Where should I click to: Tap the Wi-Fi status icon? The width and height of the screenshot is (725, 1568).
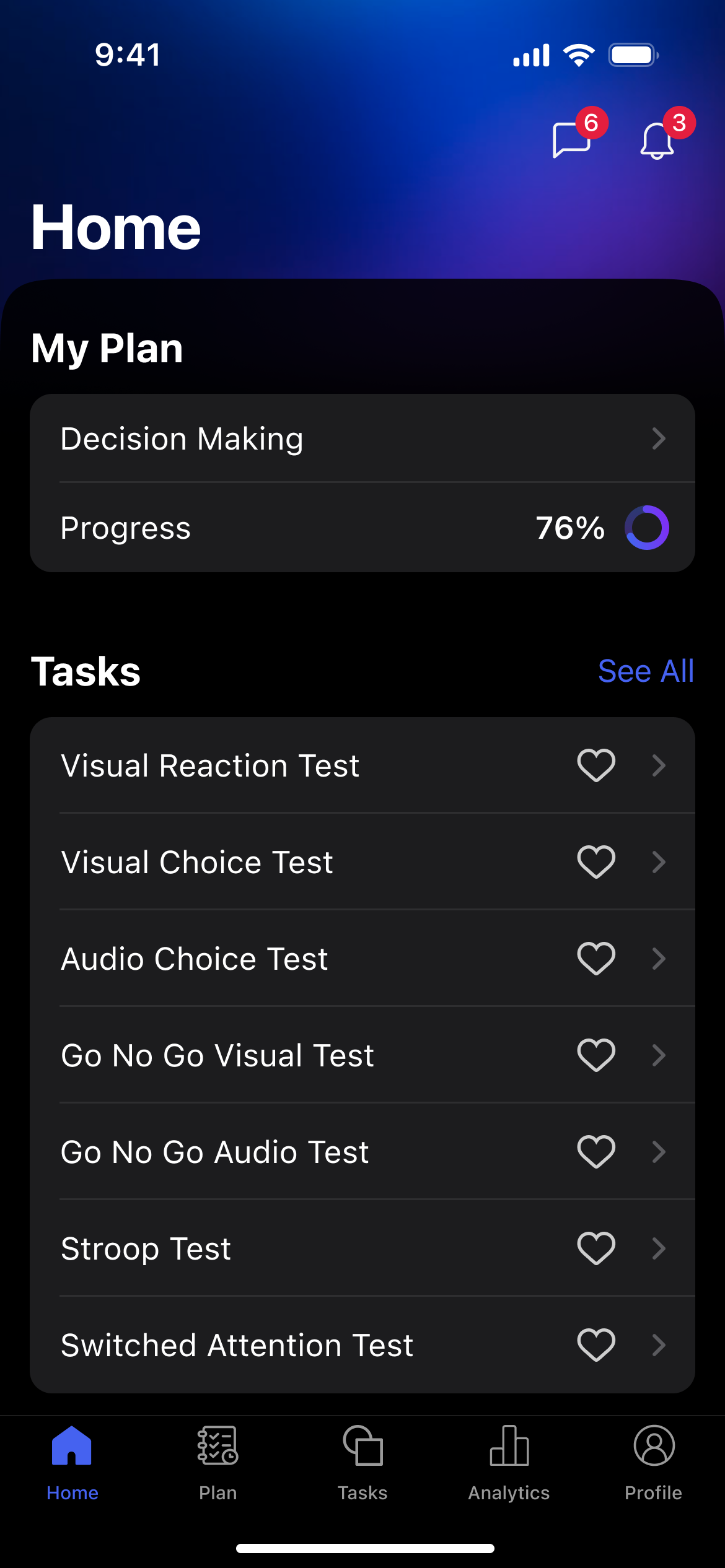[579, 55]
